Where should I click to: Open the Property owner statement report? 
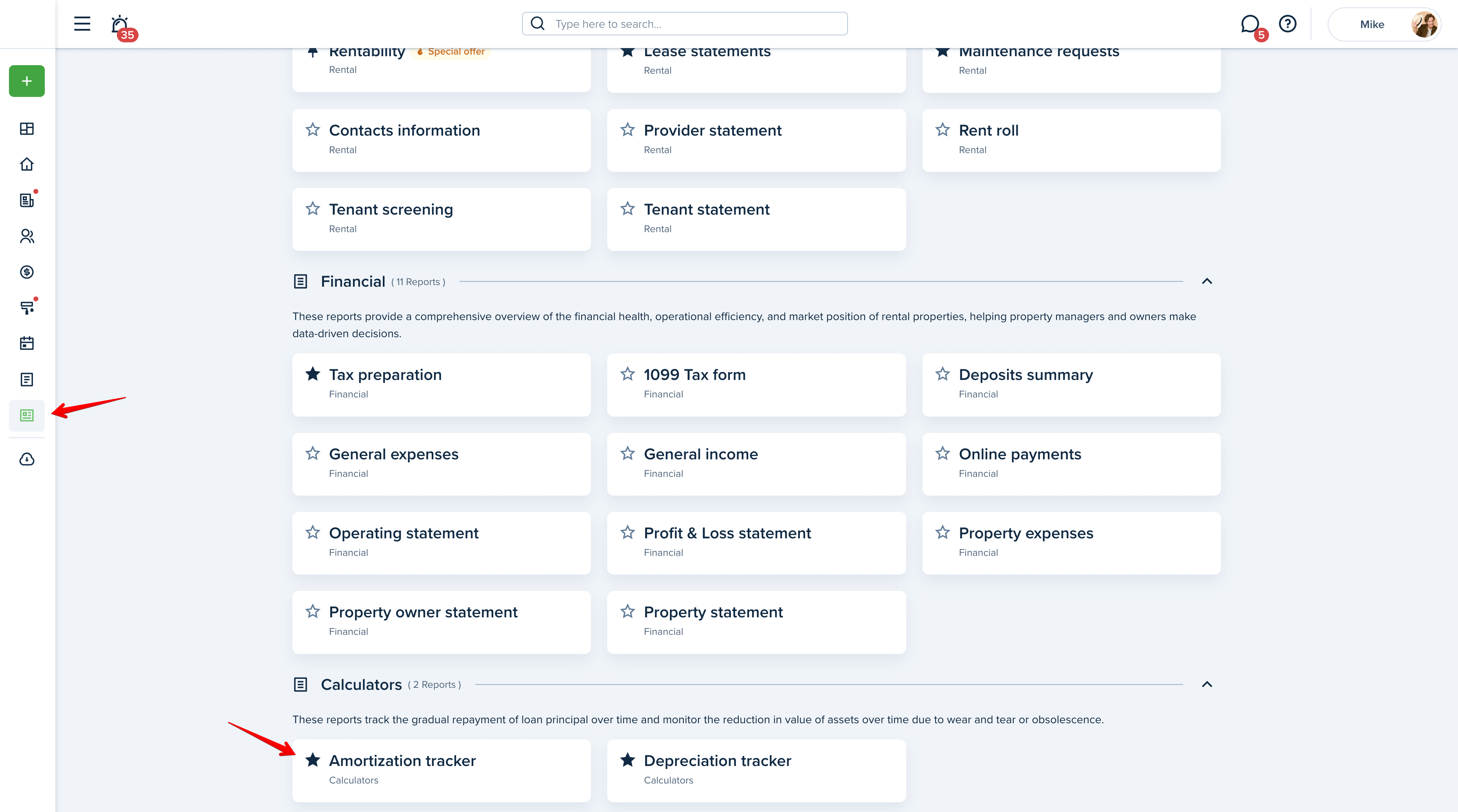tap(441, 623)
